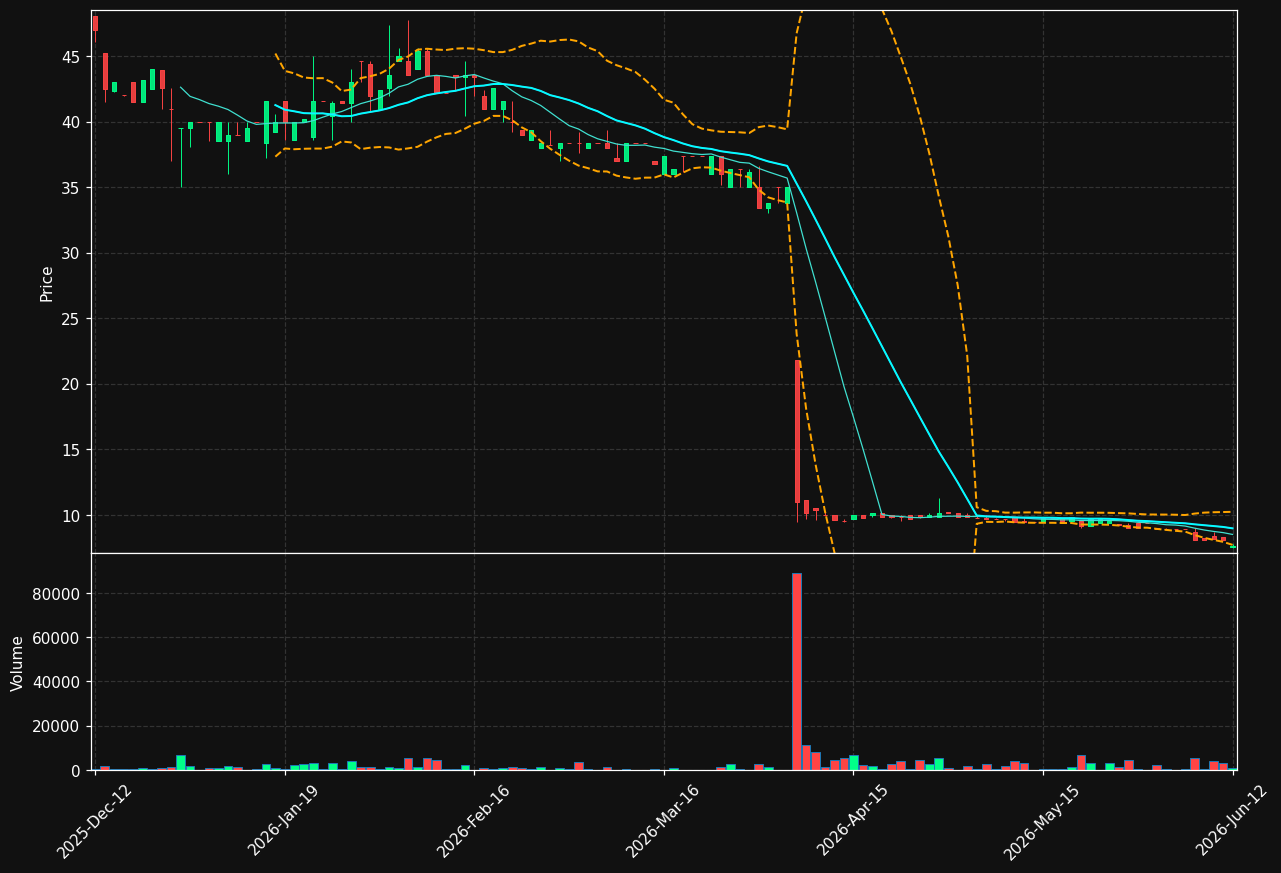This screenshot has width=1281, height=873.
Task: Click the 2026-Jan-19 date label
Action: click(285, 821)
